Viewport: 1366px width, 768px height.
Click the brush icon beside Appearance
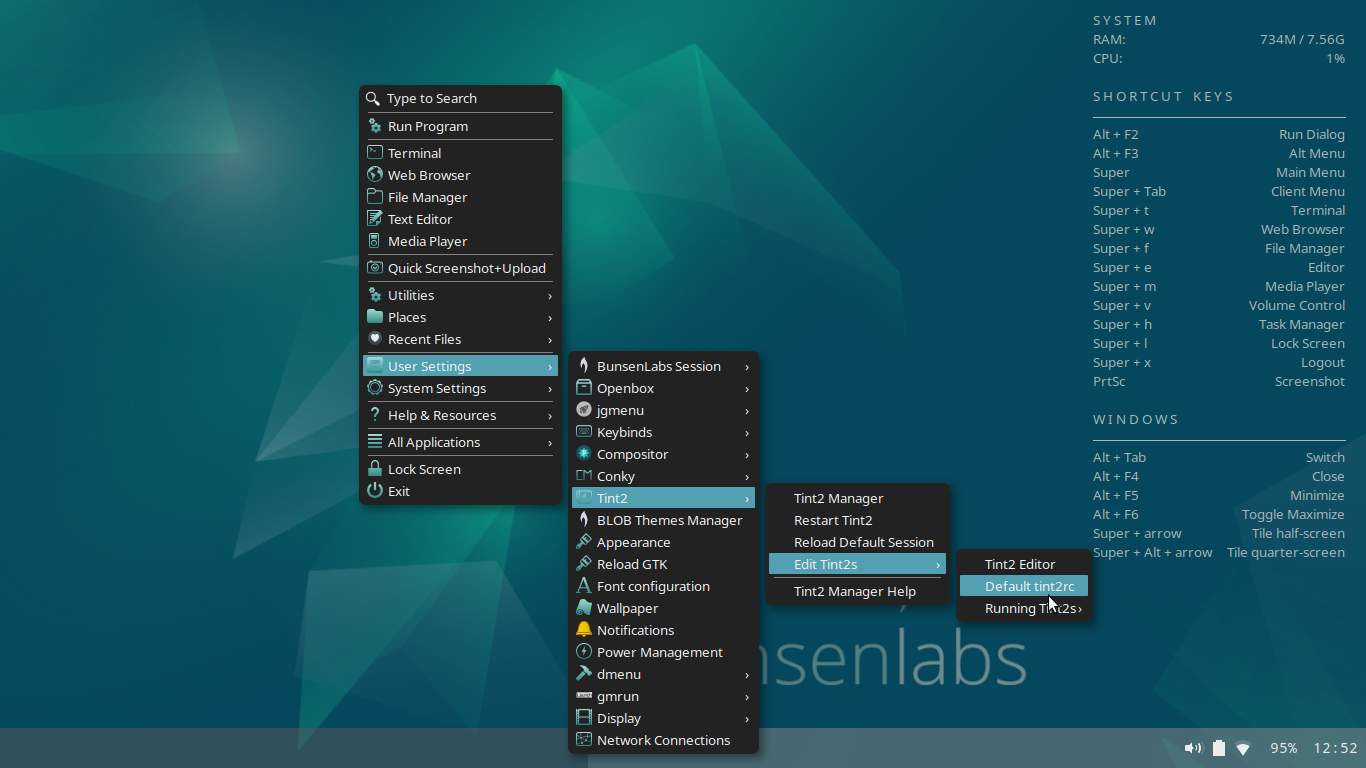(x=584, y=542)
